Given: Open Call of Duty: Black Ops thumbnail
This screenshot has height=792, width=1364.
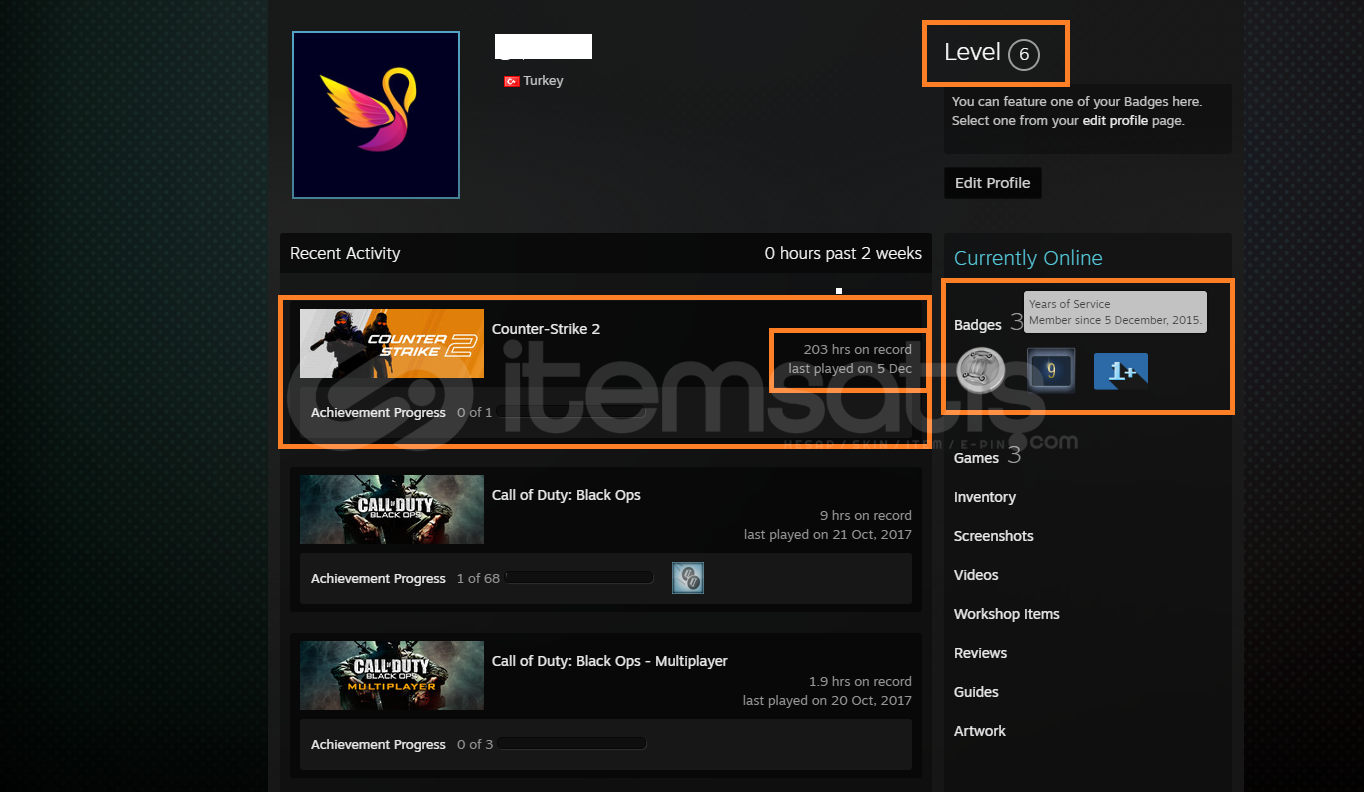Looking at the screenshot, I should 391,510.
